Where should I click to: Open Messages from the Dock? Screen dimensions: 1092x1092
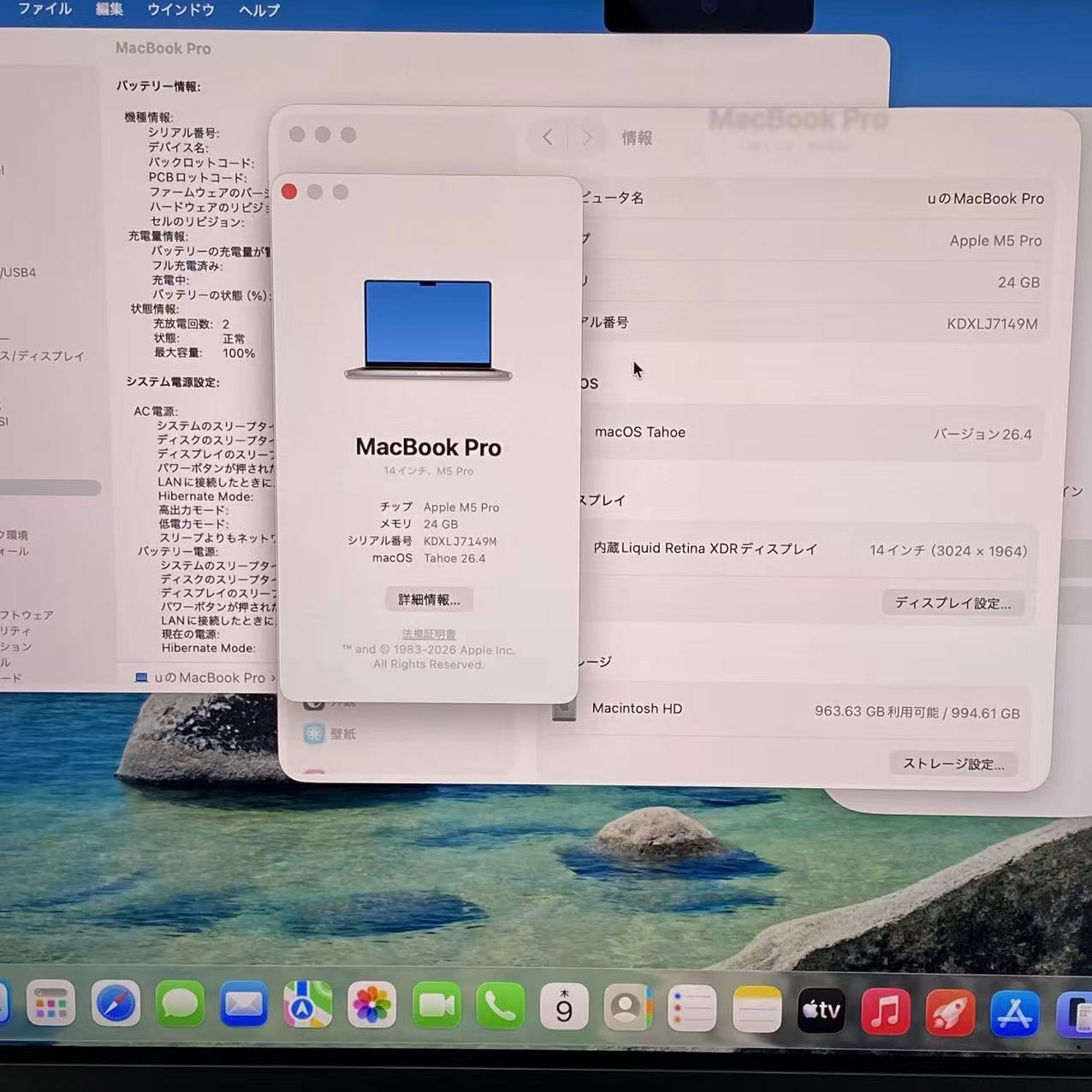[x=180, y=1003]
